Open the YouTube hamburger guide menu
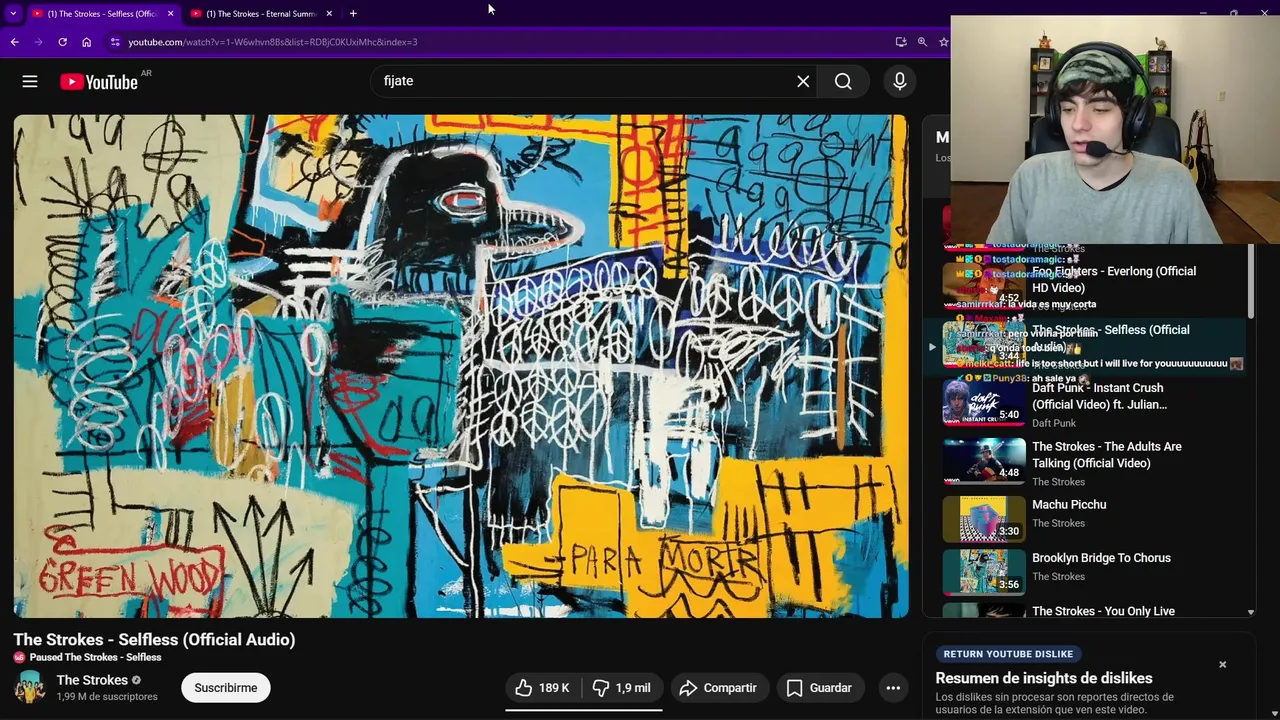 pos(30,82)
